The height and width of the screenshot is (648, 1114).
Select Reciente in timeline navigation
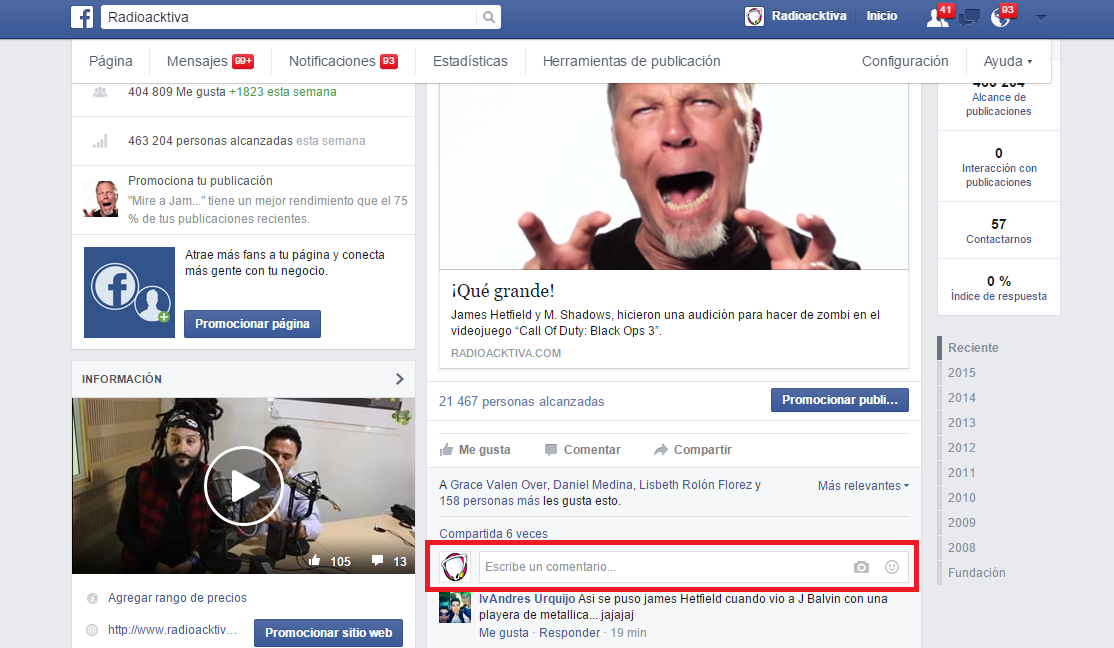(x=973, y=348)
